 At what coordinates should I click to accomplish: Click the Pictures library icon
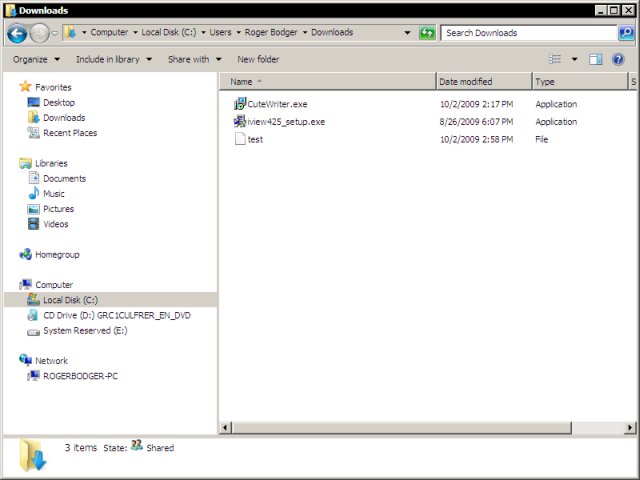pyautogui.click(x=33, y=209)
